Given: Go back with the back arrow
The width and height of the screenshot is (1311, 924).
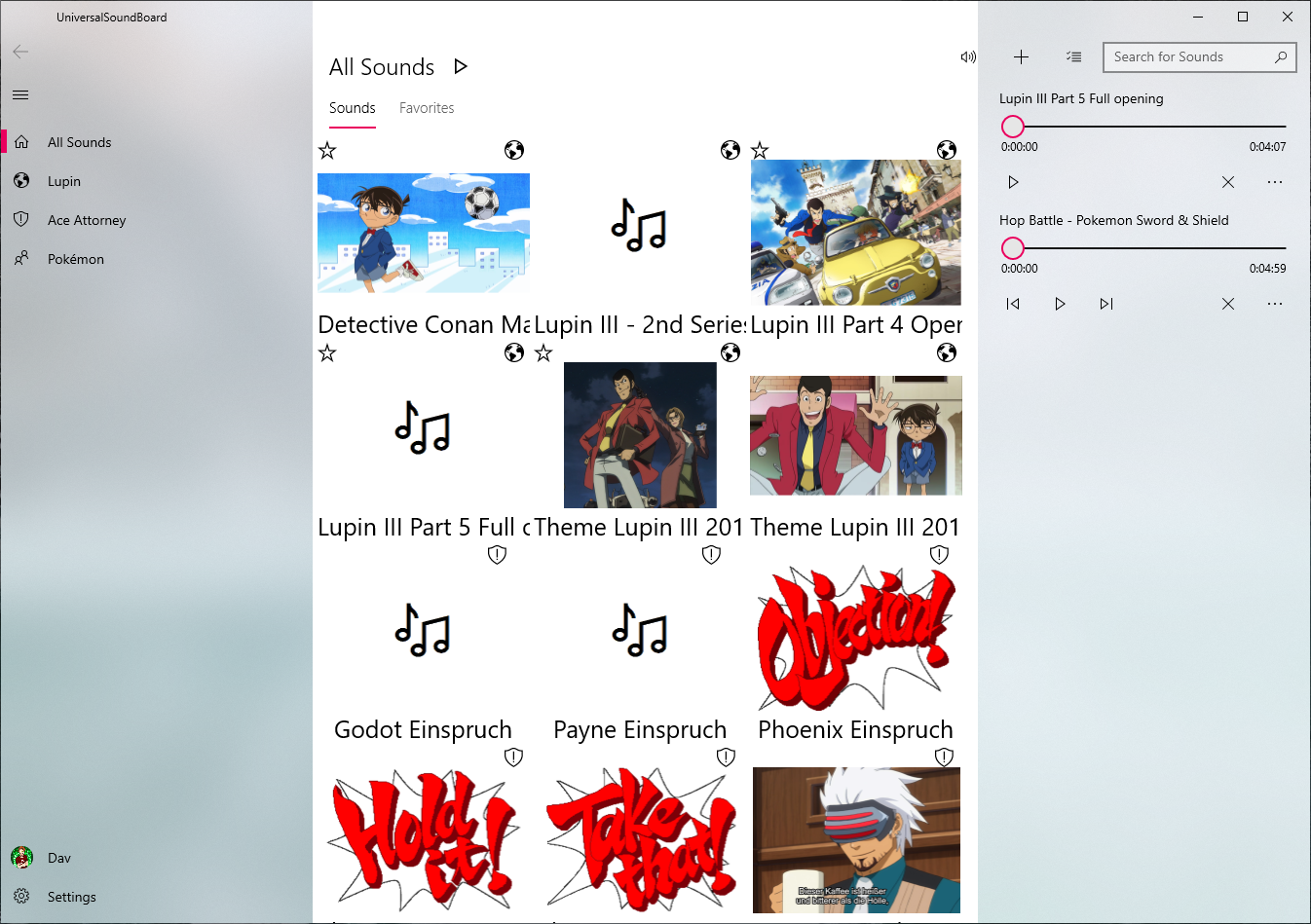Looking at the screenshot, I should click(20, 52).
